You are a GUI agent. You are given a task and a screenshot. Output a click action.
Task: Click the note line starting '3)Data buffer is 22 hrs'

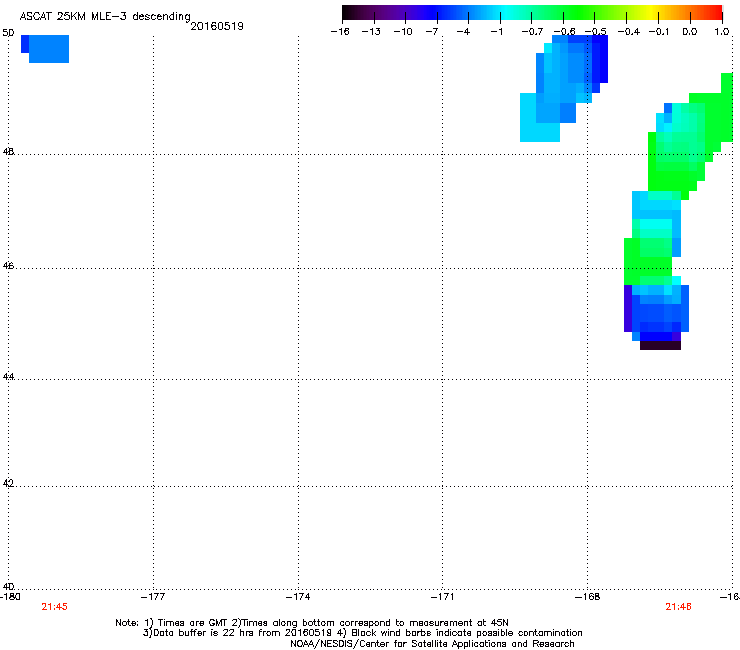tap(362, 633)
